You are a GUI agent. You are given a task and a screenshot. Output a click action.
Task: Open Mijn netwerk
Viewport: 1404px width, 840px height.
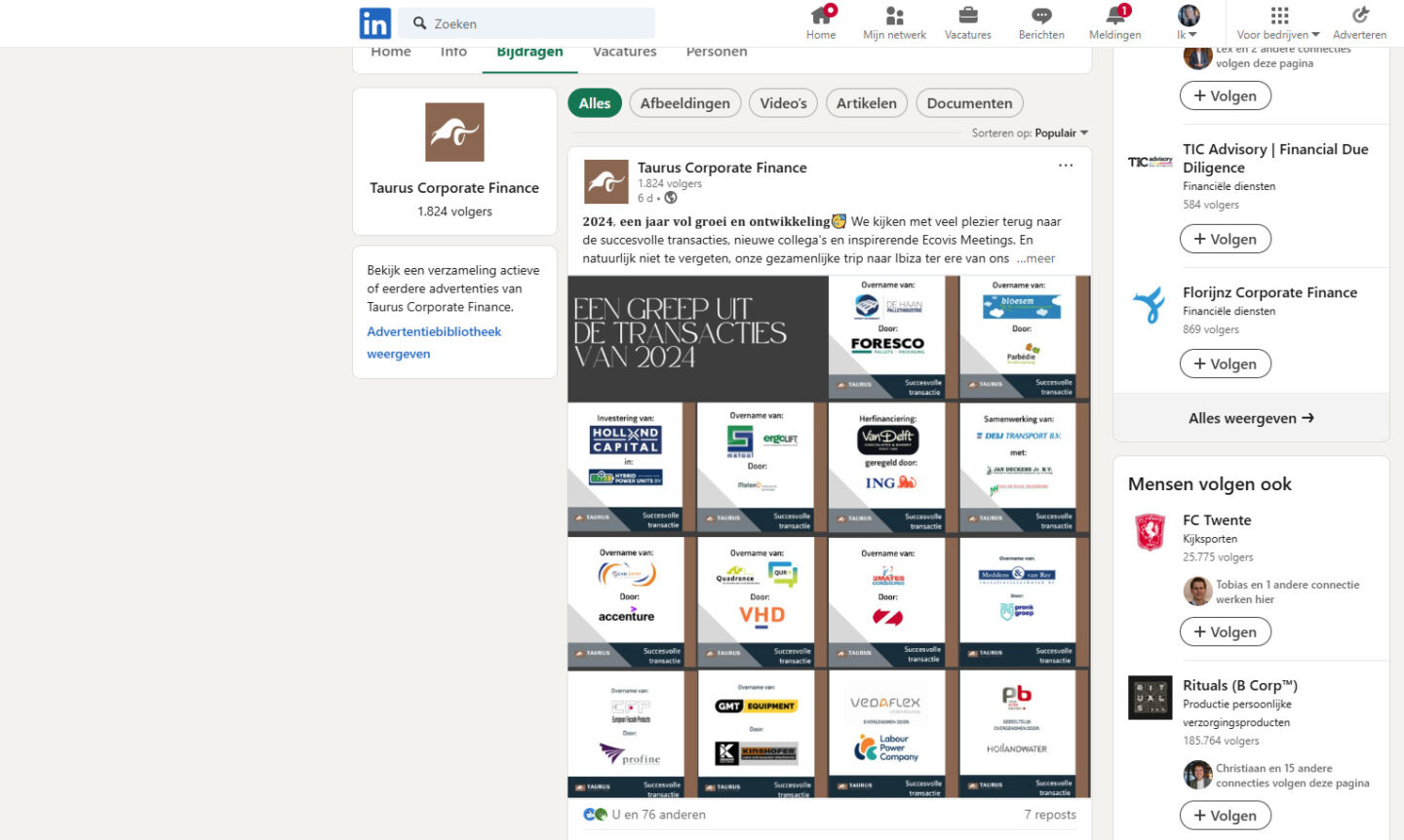[894, 23]
